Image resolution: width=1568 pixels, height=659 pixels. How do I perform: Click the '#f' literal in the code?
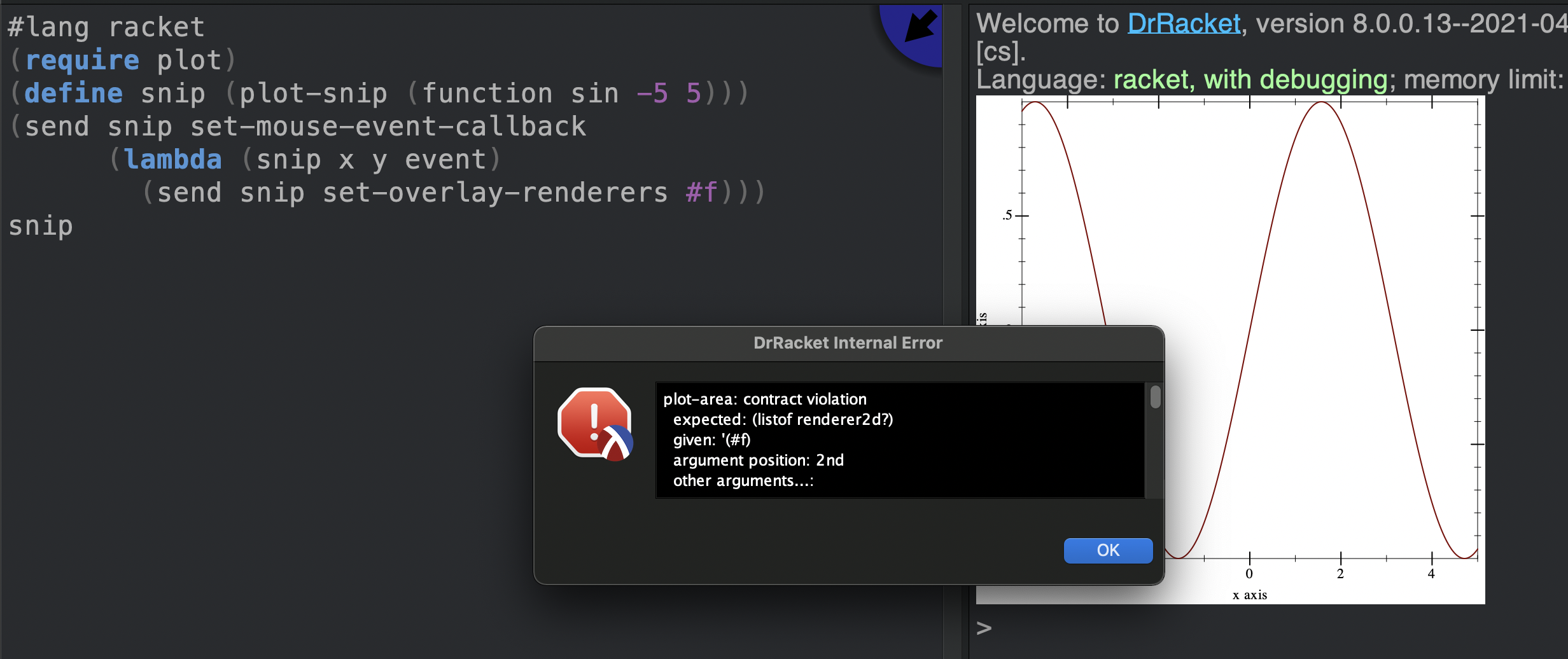(x=701, y=193)
